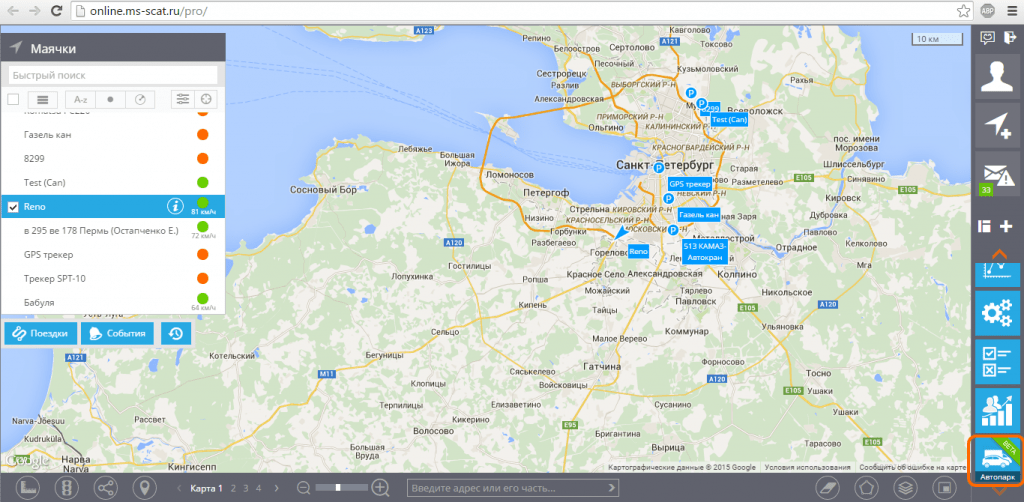Bookmark the page with the star icon

(963, 11)
